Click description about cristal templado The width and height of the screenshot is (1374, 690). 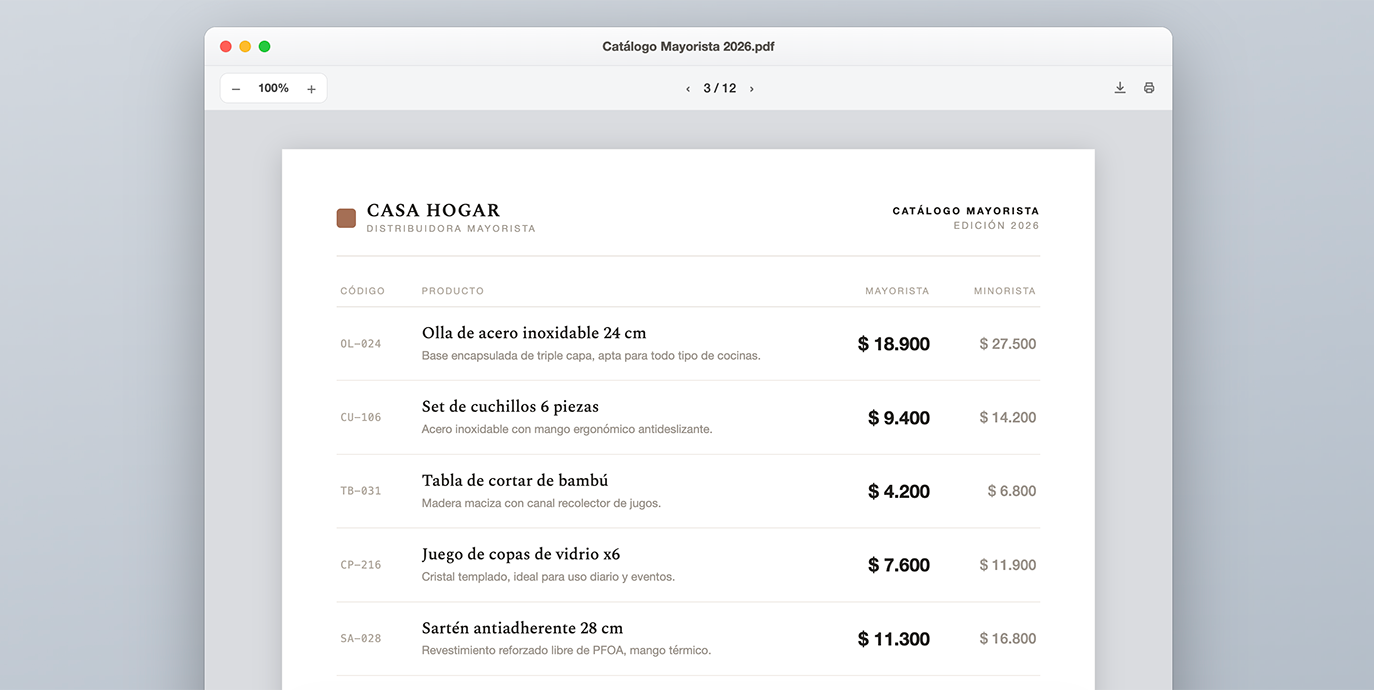coord(548,577)
